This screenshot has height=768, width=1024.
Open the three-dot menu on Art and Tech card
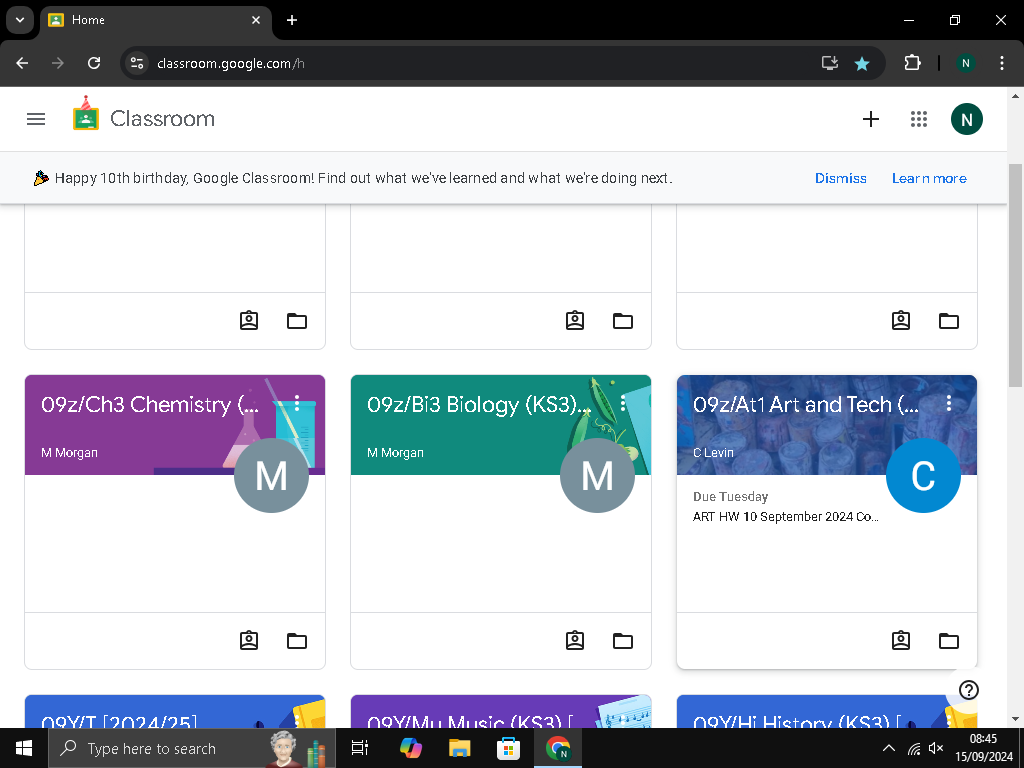(949, 403)
